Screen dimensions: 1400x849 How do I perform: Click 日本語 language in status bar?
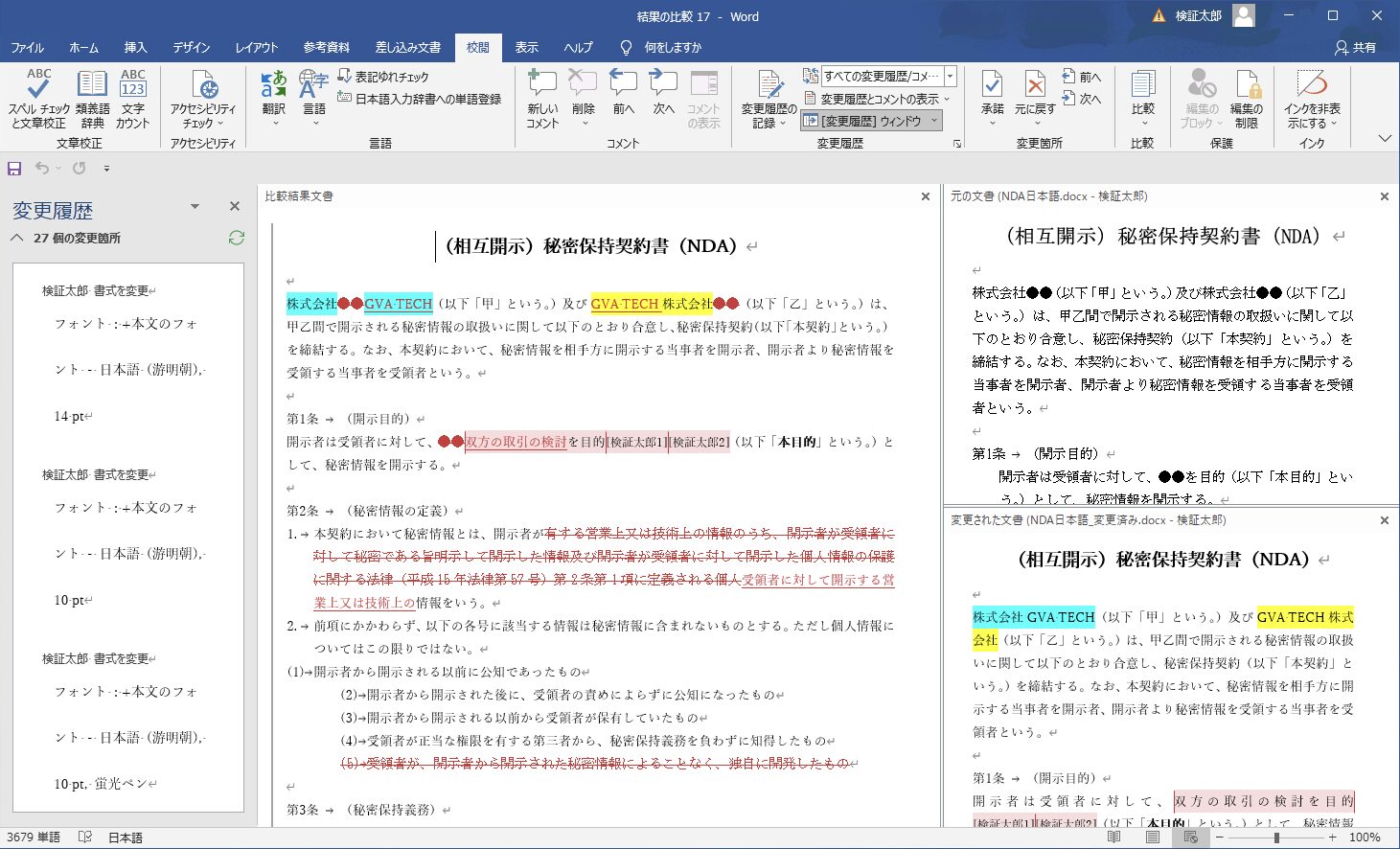pos(125,838)
